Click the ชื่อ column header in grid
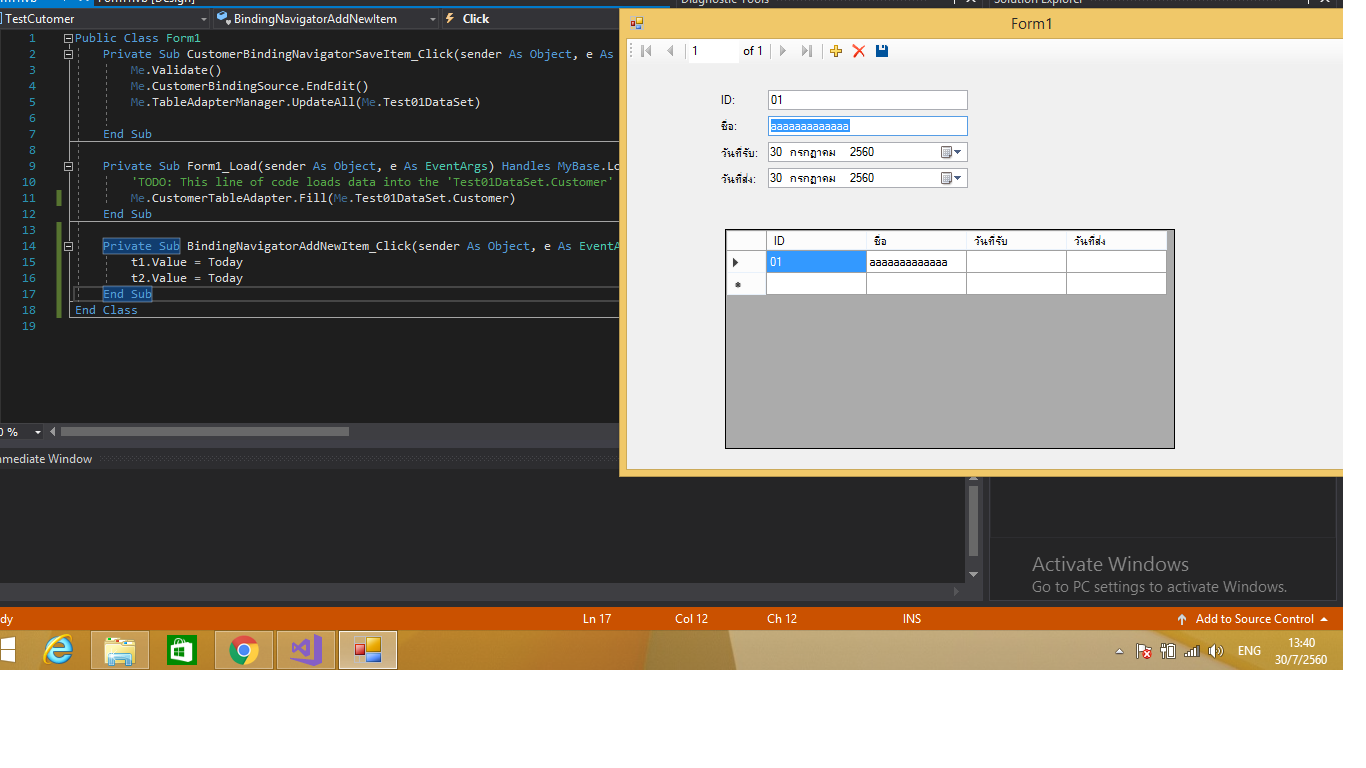 (916, 241)
